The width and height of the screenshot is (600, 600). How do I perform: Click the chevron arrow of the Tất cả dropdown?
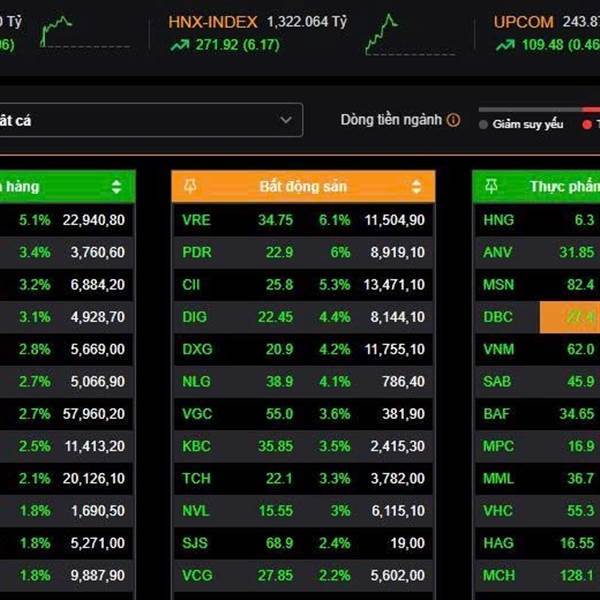[285, 120]
